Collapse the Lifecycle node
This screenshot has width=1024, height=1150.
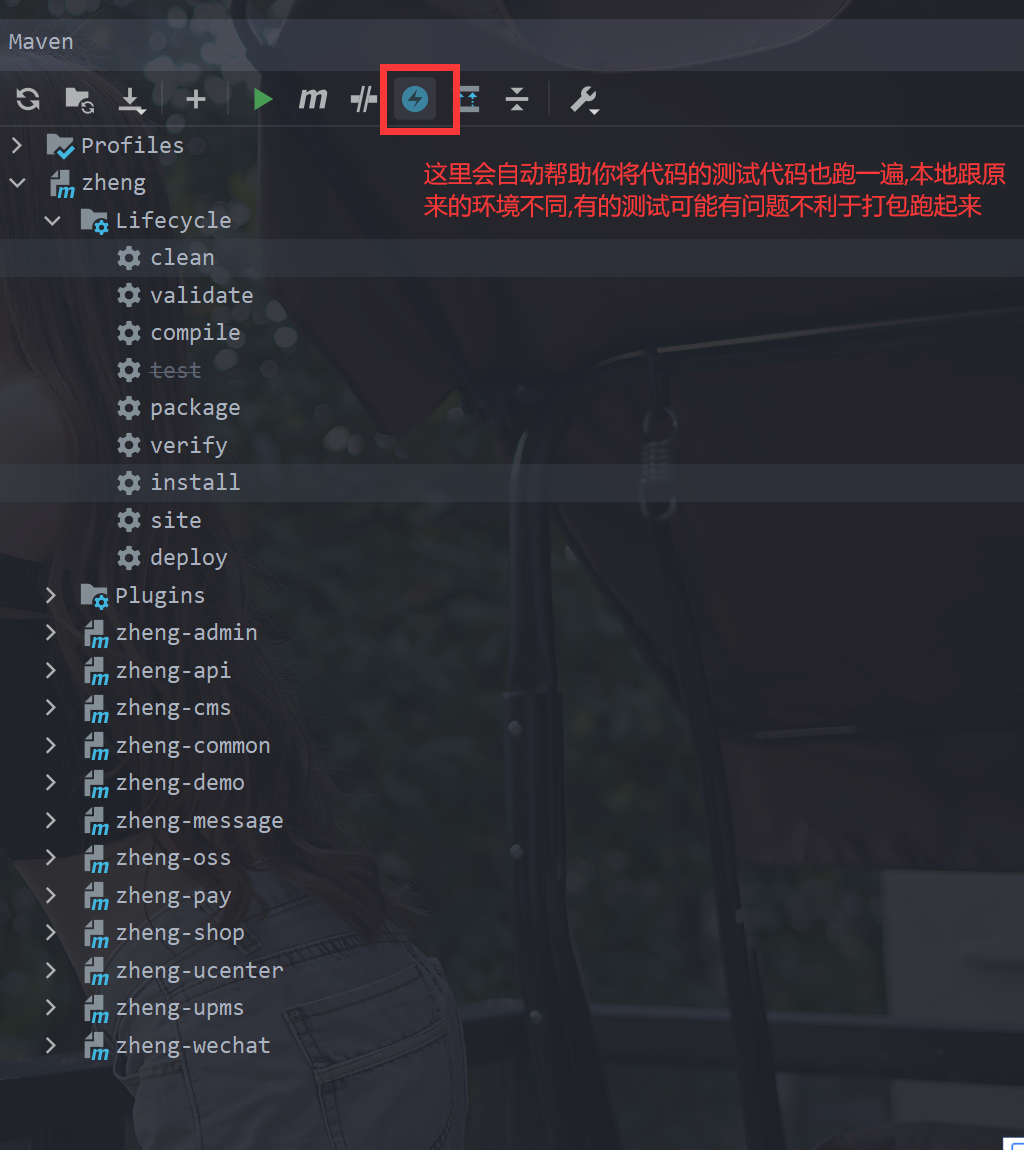(x=51, y=220)
